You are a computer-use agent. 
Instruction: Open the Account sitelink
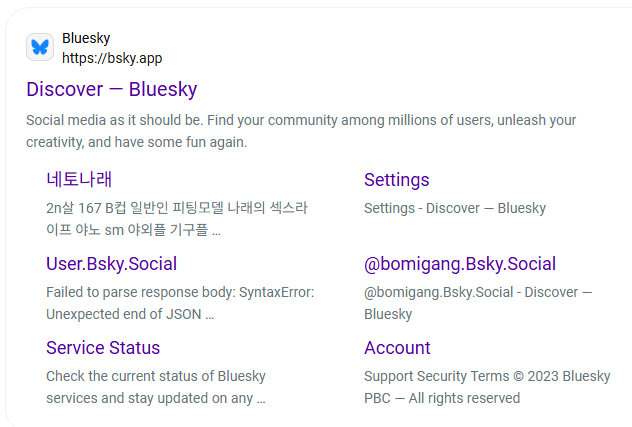(x=397, y=348)
